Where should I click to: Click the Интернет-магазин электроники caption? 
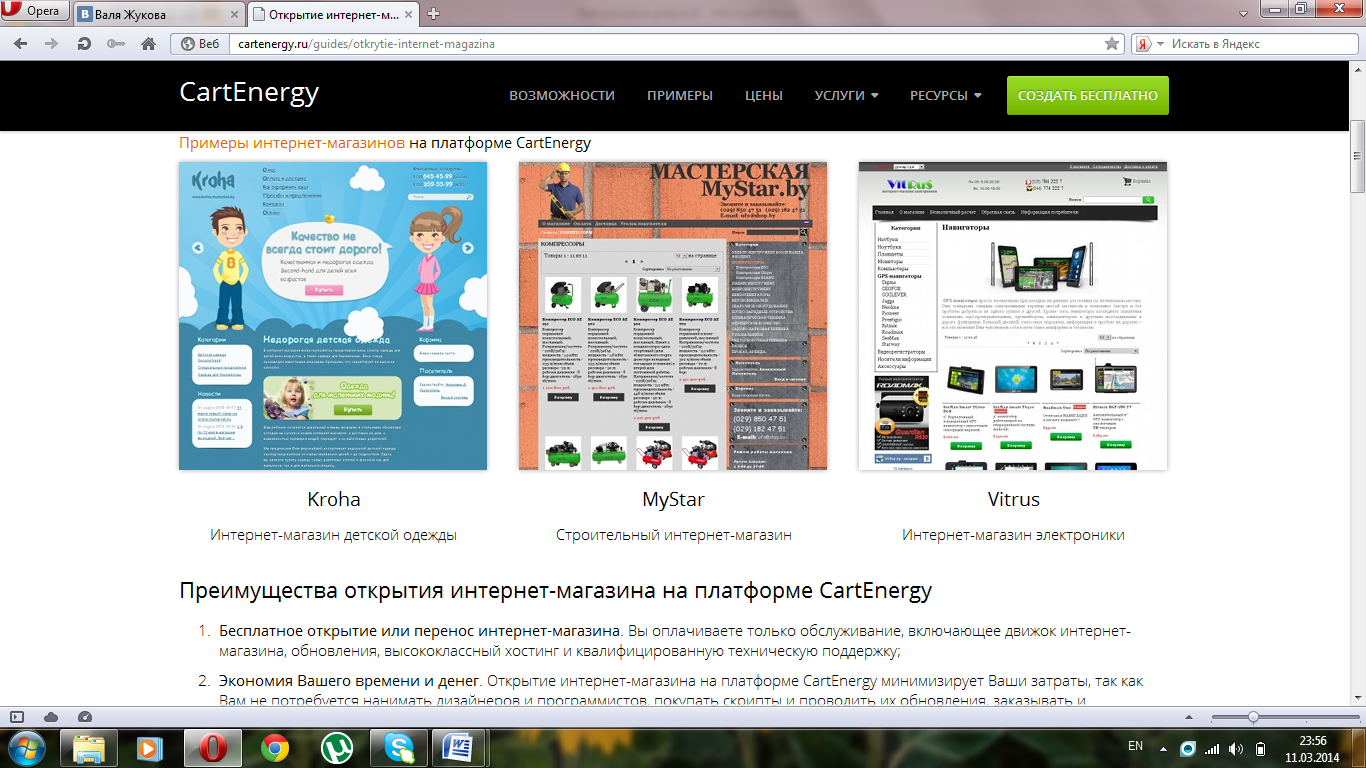point(1013,535)
